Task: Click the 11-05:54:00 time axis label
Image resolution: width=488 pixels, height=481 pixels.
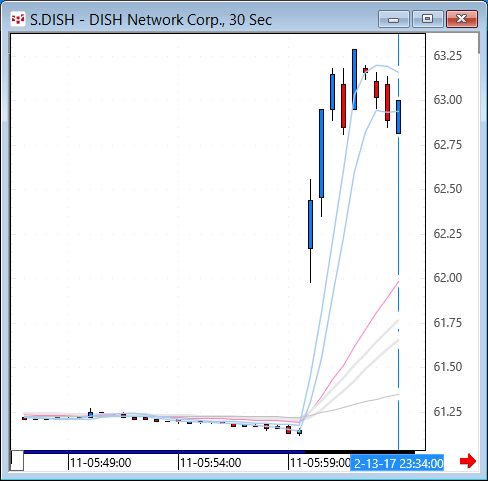Action: coord(210,463)
